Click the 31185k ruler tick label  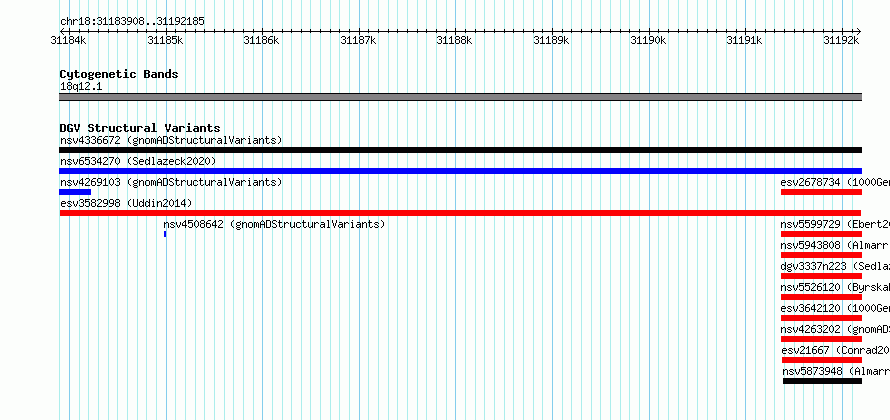[x=165, y=40]
